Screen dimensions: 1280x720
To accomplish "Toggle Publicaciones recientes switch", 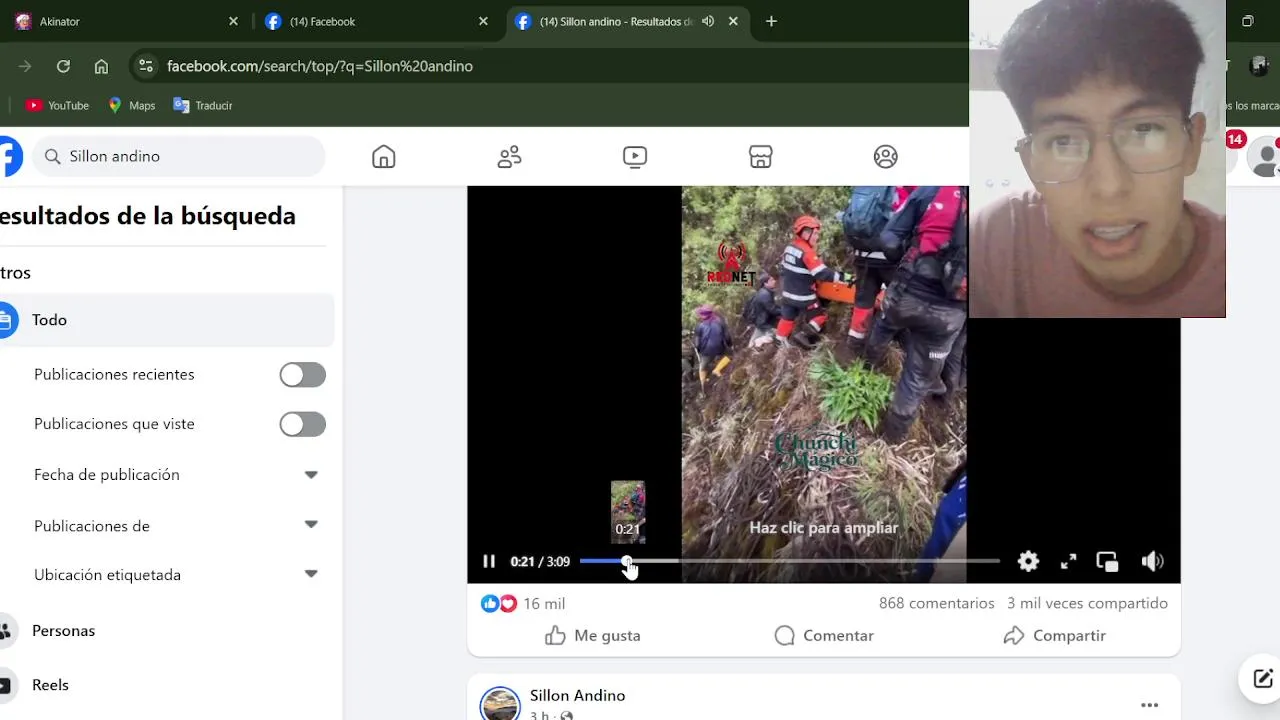I will [303, 375].
